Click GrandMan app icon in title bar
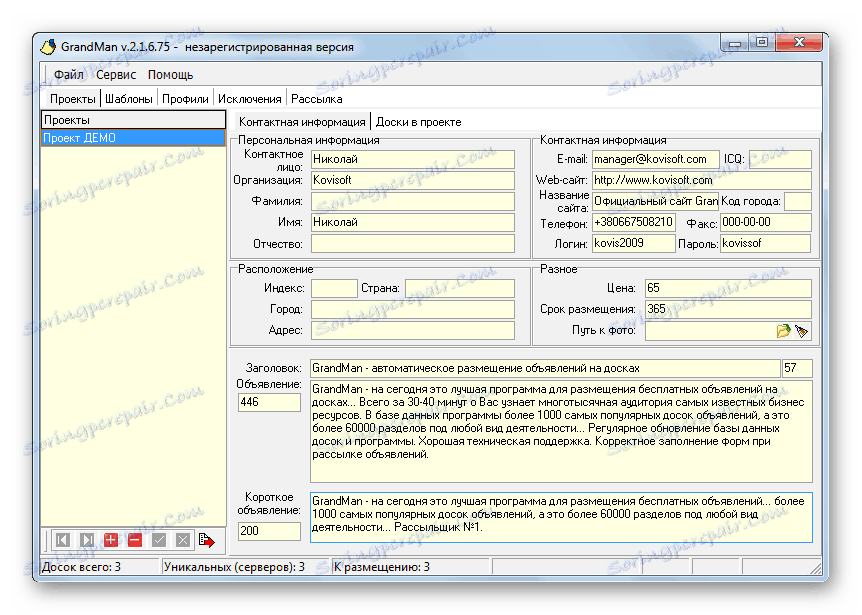 click(x=48, y=47)
